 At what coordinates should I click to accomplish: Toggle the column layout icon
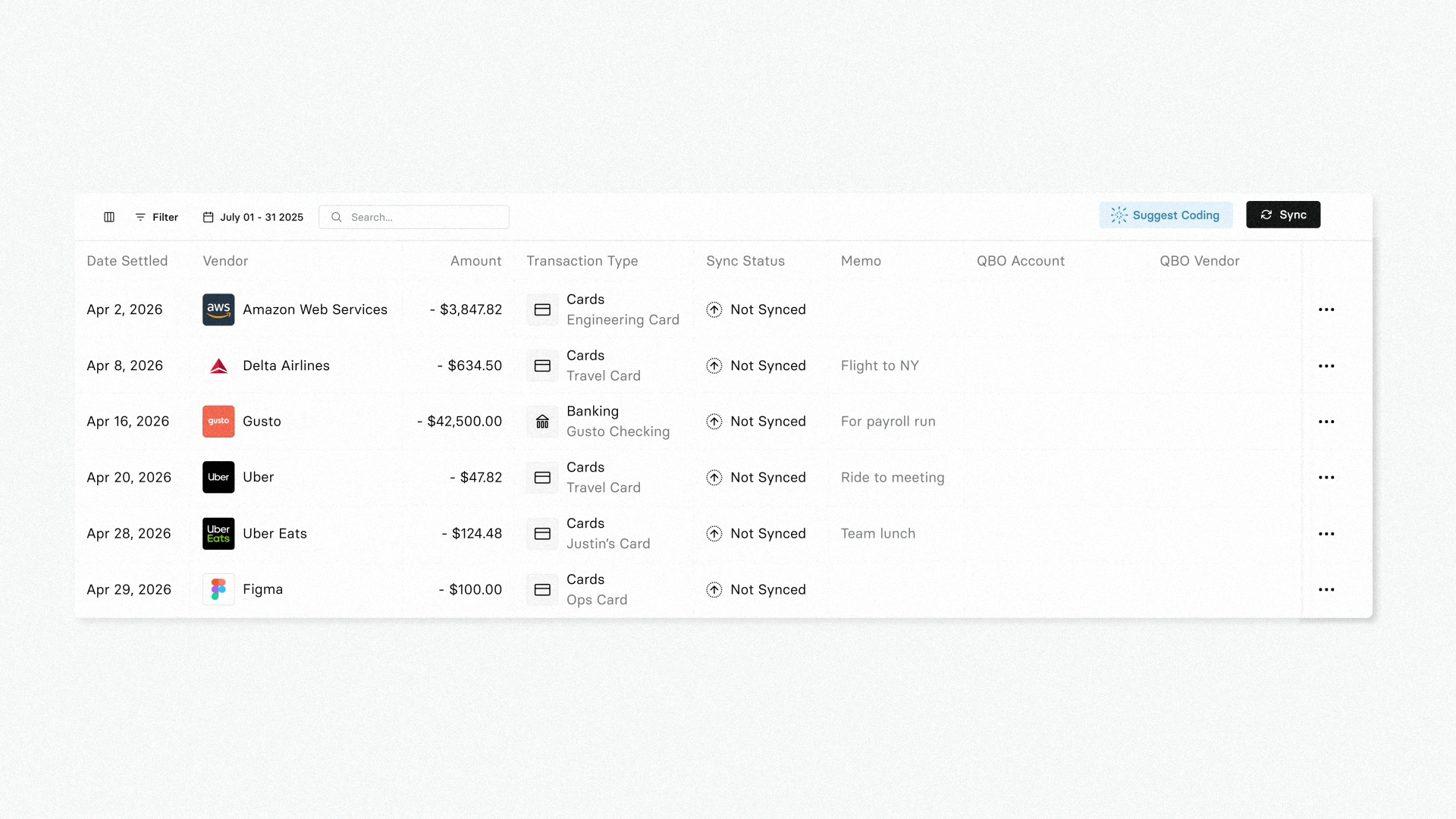tap(109, 217)
